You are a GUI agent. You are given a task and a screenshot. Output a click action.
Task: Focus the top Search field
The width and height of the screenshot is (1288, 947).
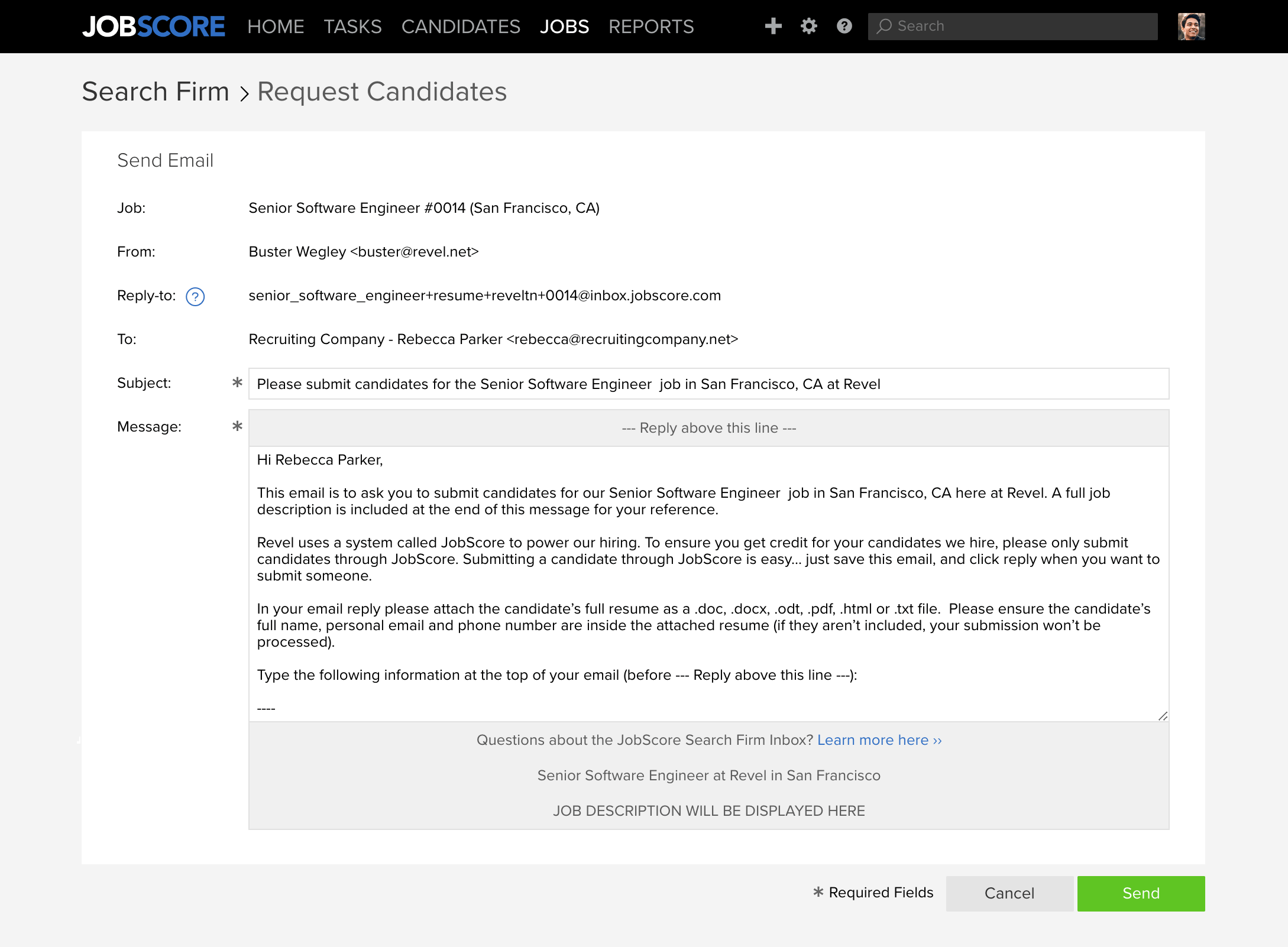pyautogui.click(x=1012, y=27)
